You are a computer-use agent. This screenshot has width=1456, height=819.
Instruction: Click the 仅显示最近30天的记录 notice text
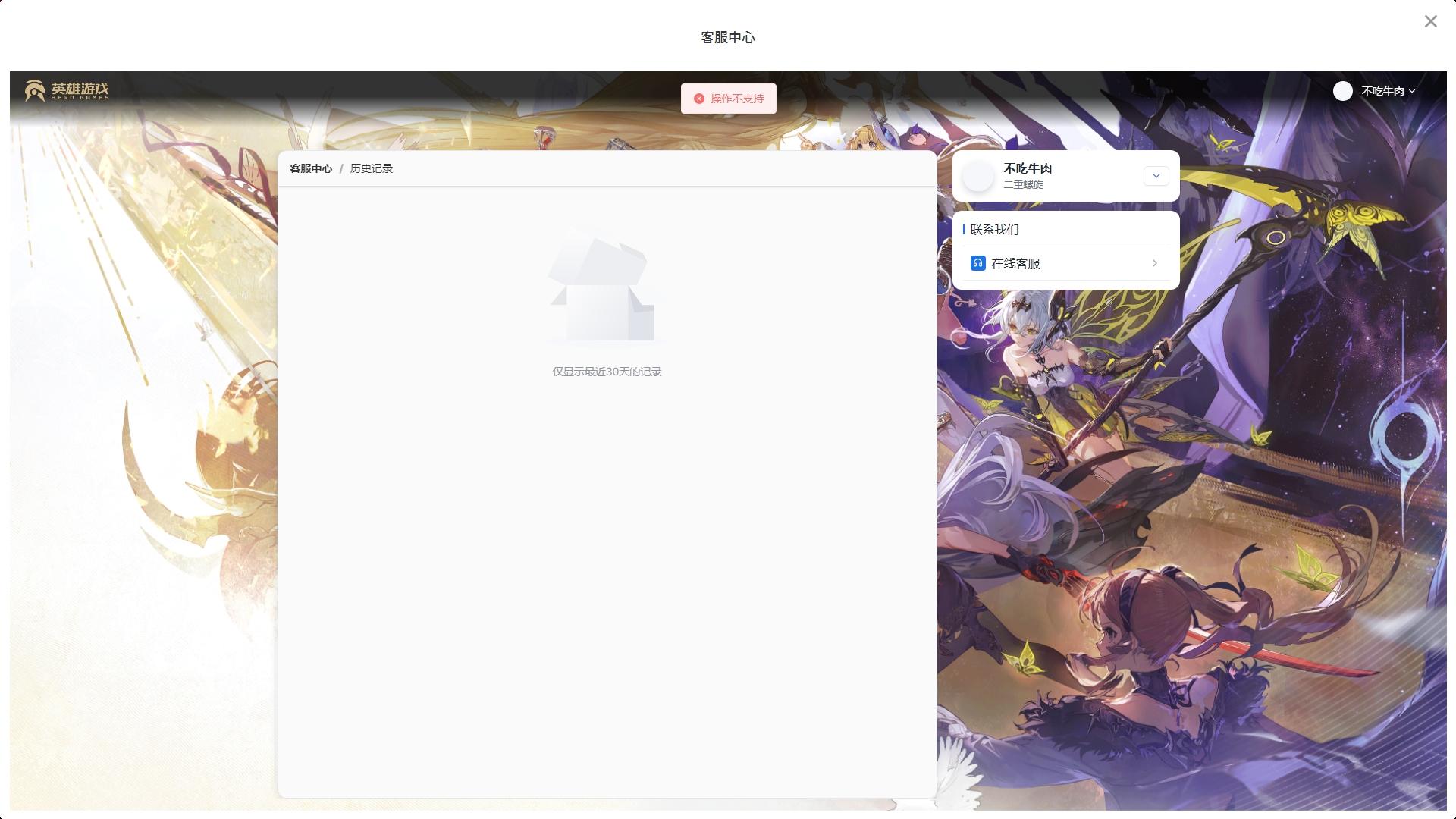point(607,372)
